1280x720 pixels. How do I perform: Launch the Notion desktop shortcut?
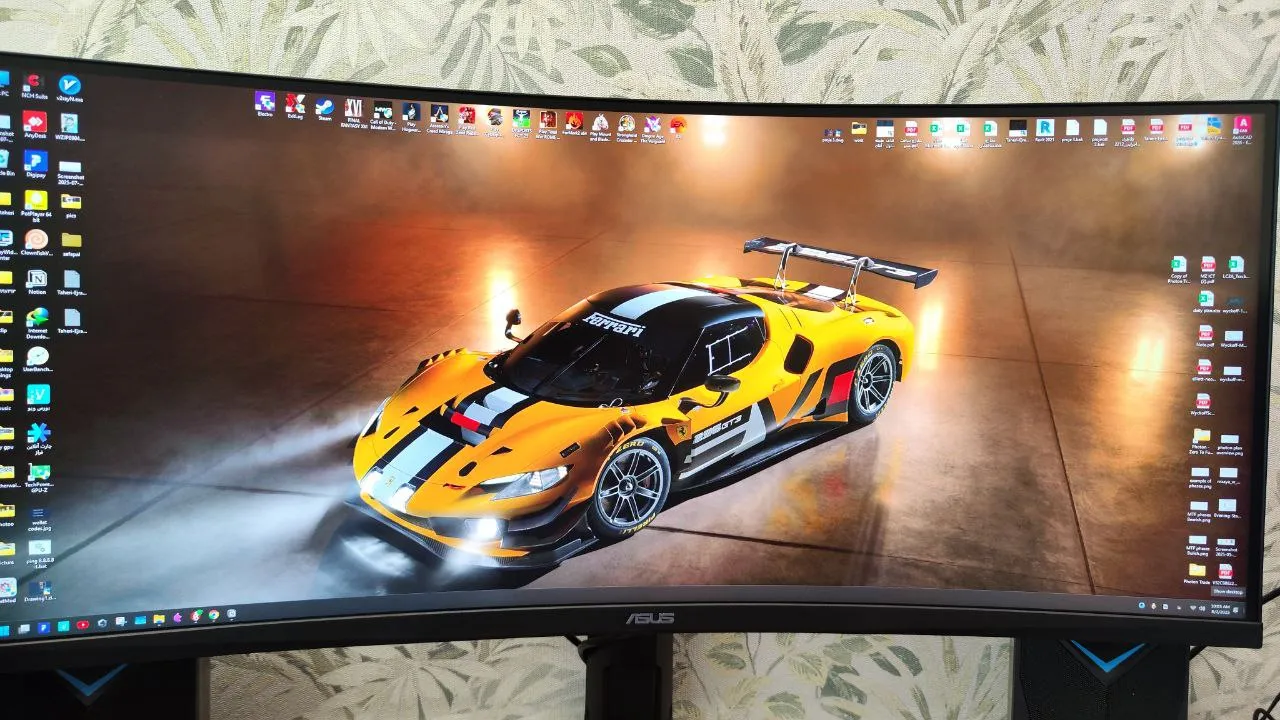point(37,279)
